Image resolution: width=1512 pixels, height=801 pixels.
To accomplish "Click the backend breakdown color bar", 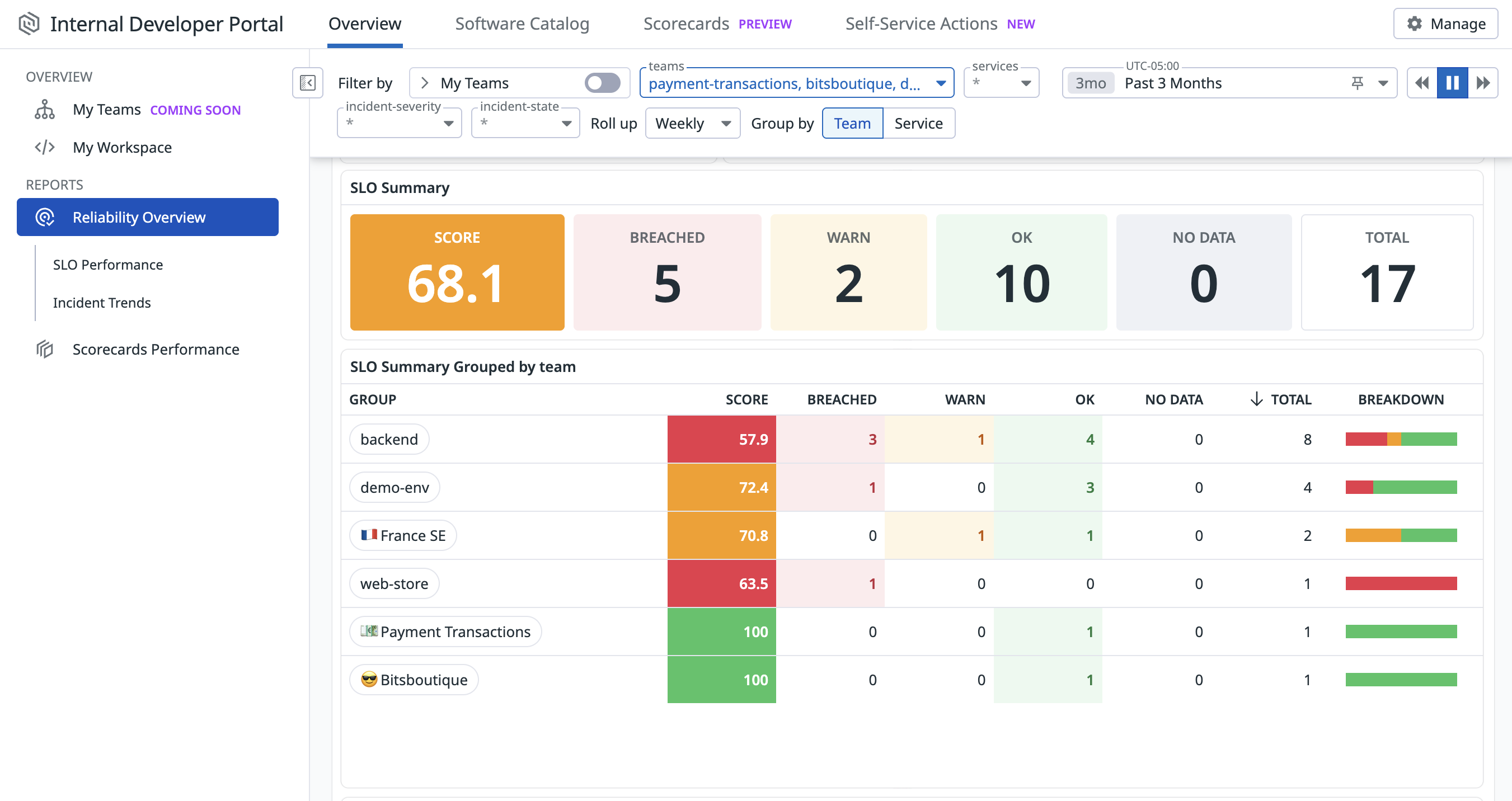I will (1401, 439).
